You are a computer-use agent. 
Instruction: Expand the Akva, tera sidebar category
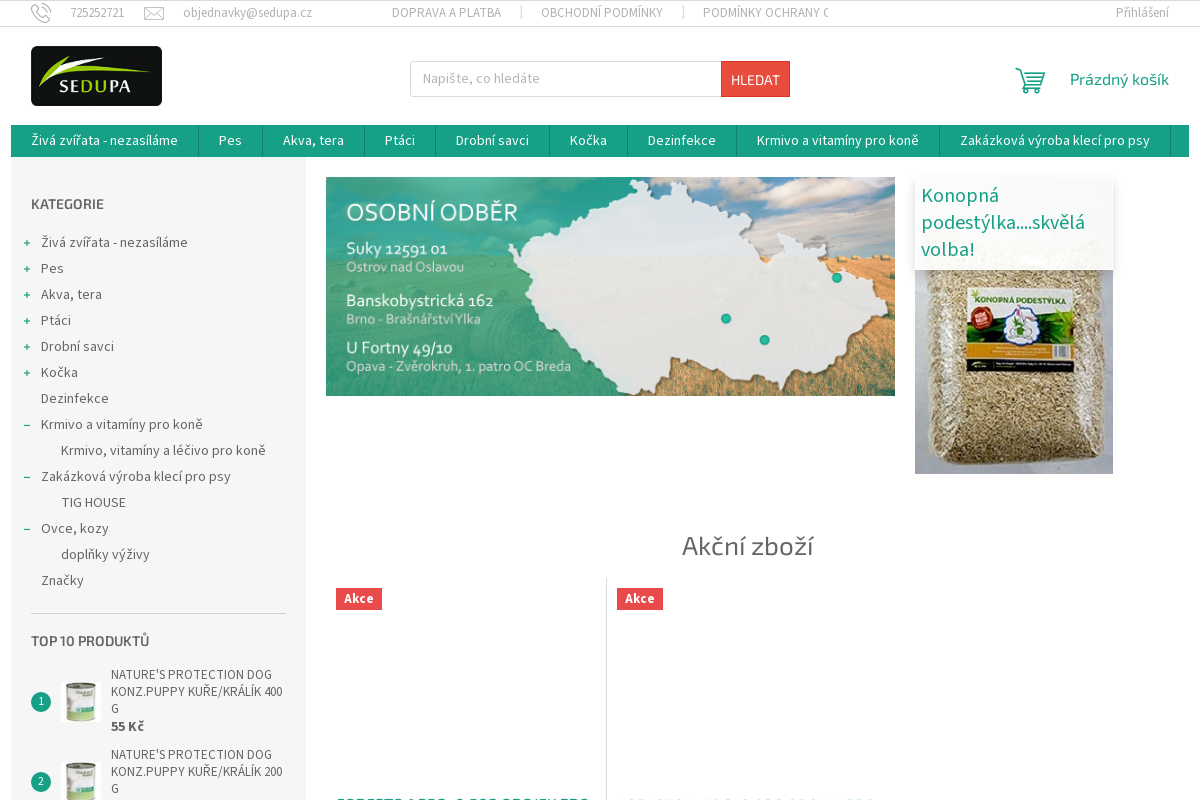27,295
